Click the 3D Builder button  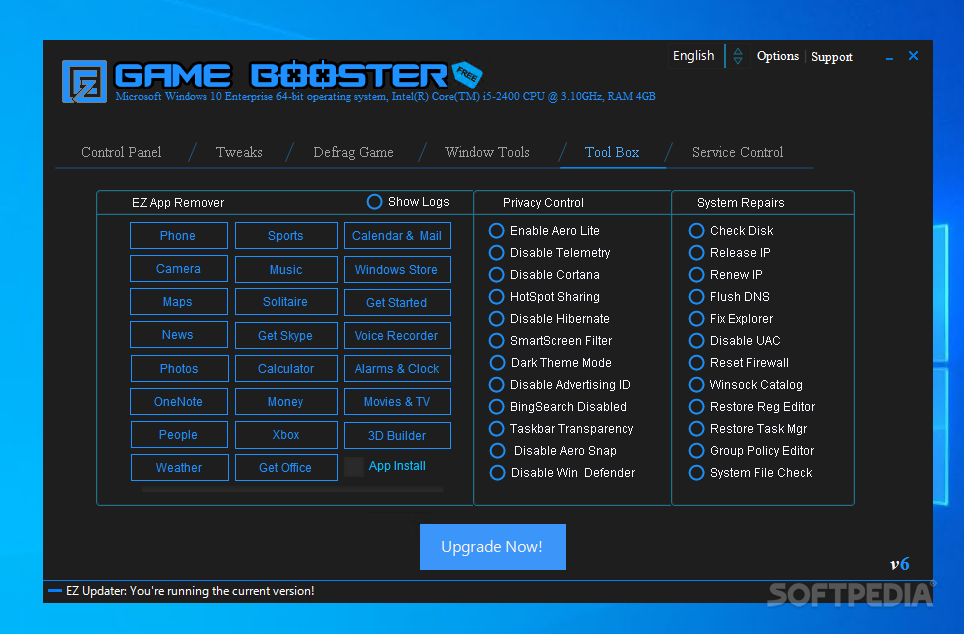397,435
